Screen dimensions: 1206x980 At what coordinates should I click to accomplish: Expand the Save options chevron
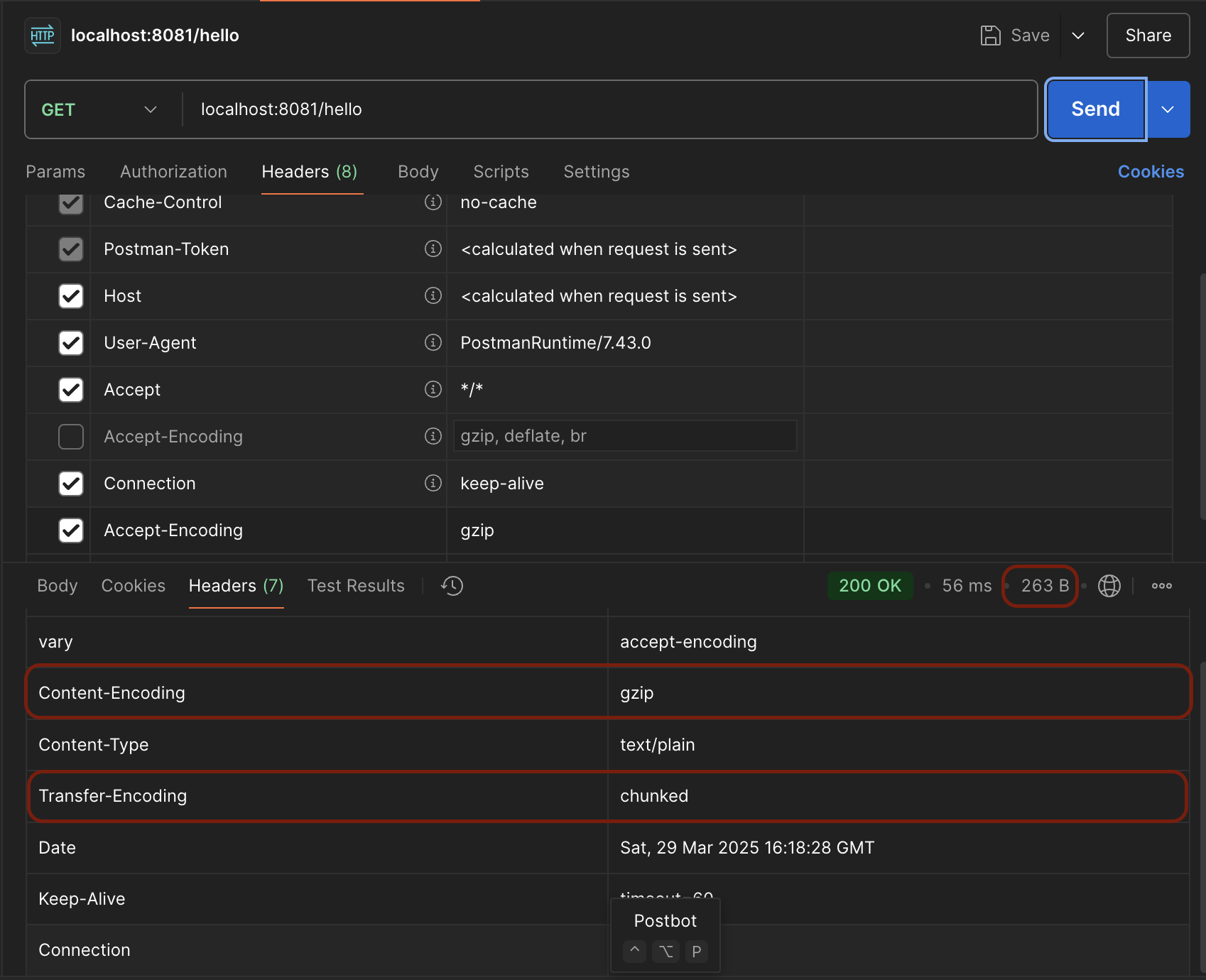pyautogui.click(x=1077, y=36)
